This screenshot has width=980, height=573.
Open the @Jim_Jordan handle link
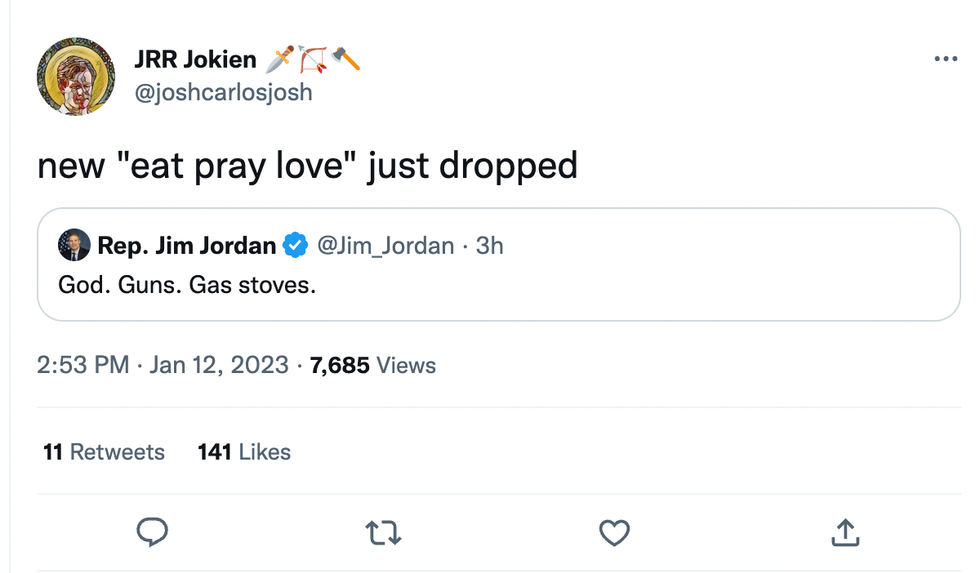point(385,245)
